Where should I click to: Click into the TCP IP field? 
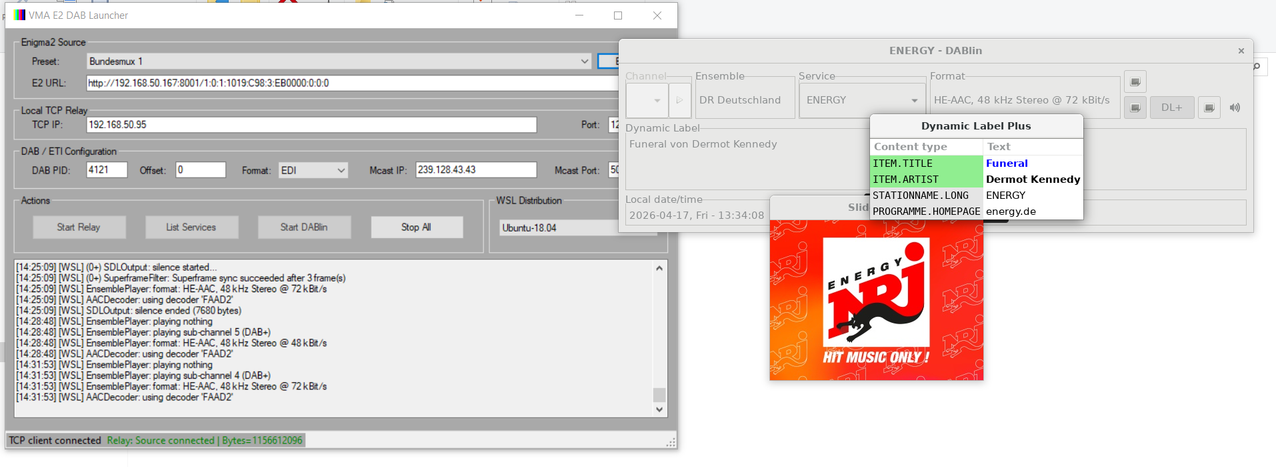pyautogui.click(x=311, y=125)
